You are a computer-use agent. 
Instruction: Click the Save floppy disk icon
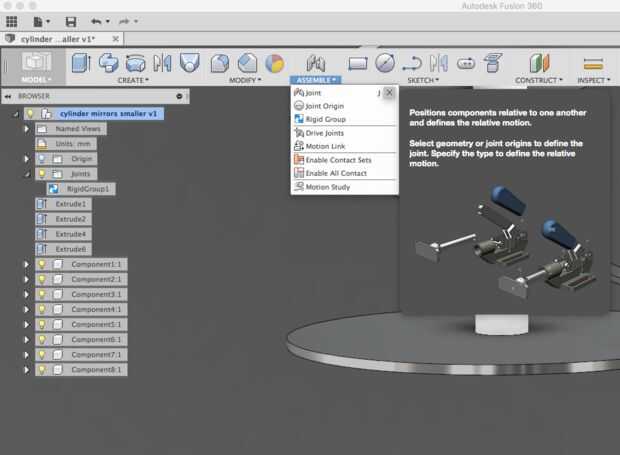(x=71, y=21)
